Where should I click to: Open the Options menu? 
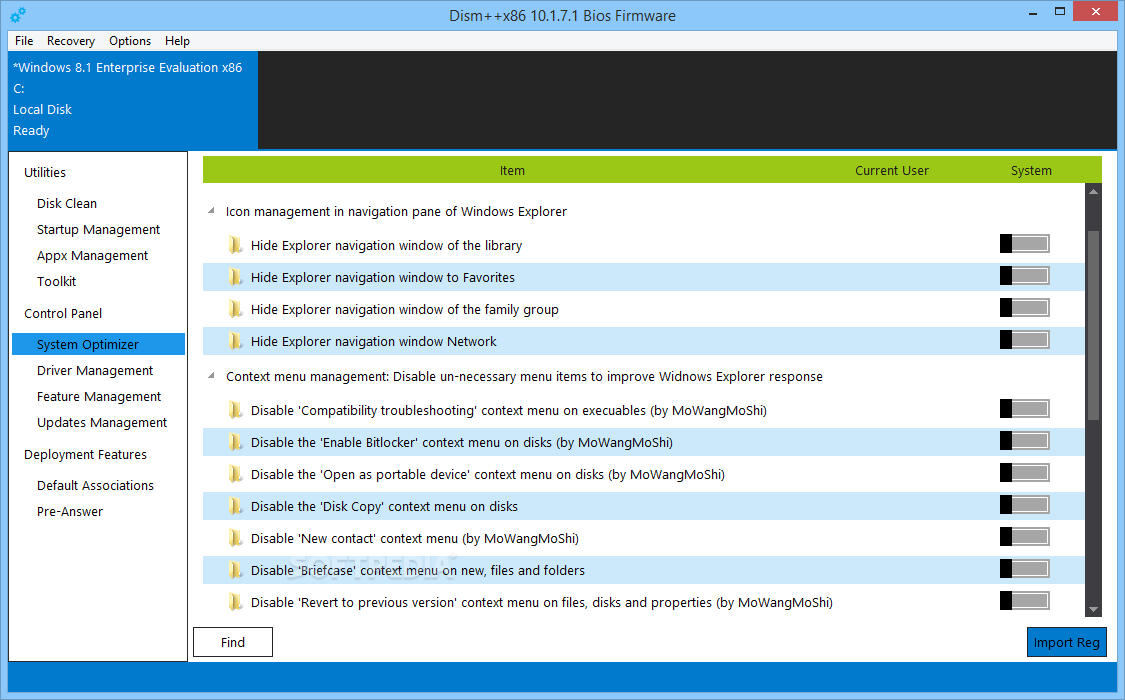(x=130, y=41)
